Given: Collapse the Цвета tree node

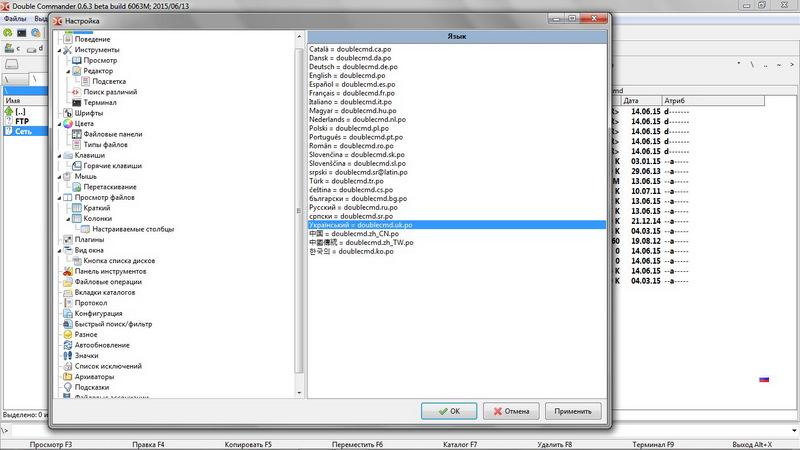Looking at the screenshot, I should pyautogui.click(x=59, y=124).
